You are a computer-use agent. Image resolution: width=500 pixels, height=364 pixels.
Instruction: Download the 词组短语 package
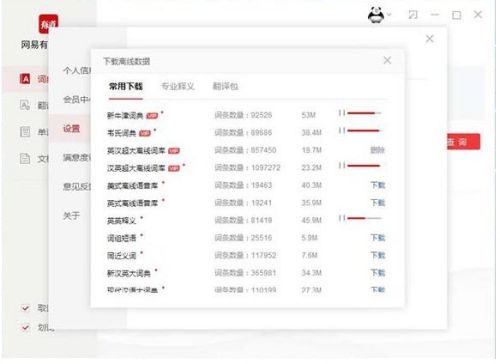pyautogui.click(x=378, y=238)
